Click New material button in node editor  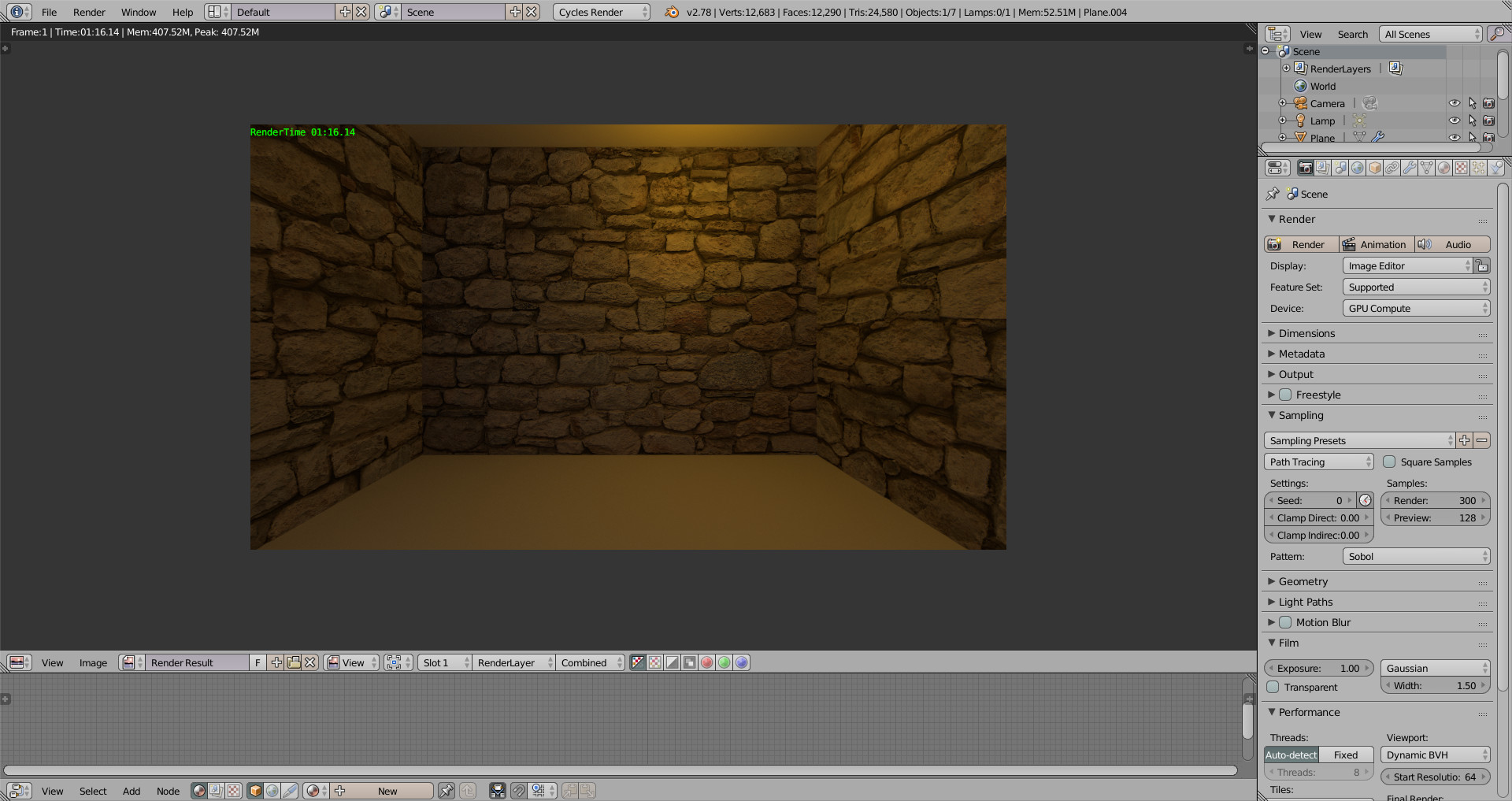click(381, 791)
